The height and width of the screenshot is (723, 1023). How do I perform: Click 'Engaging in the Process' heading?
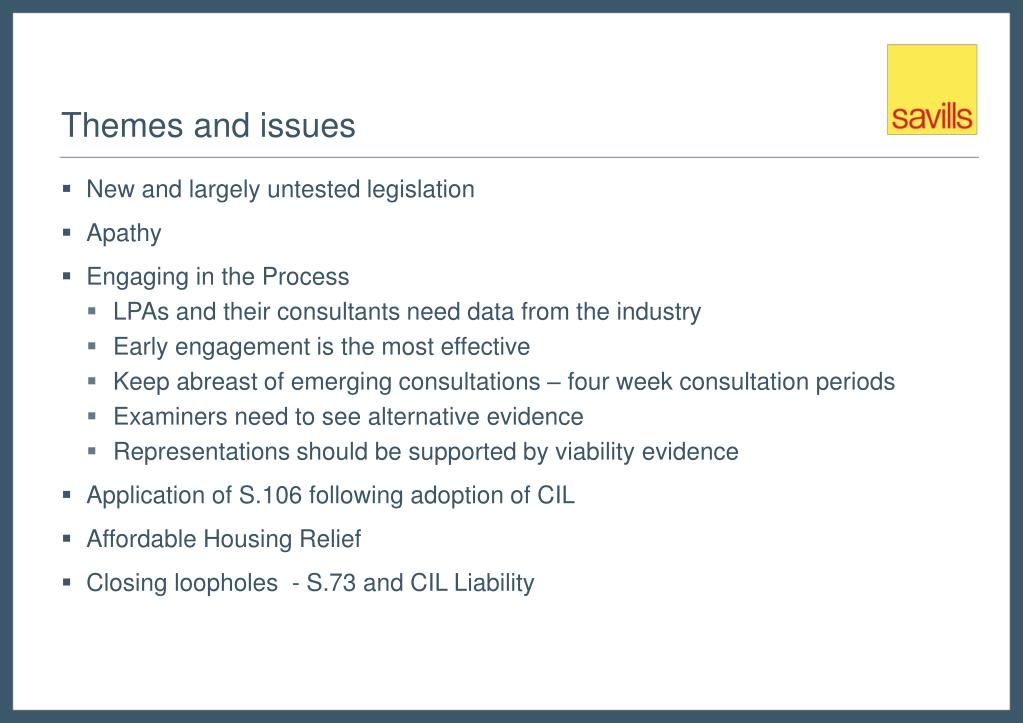tap(218, 277)
